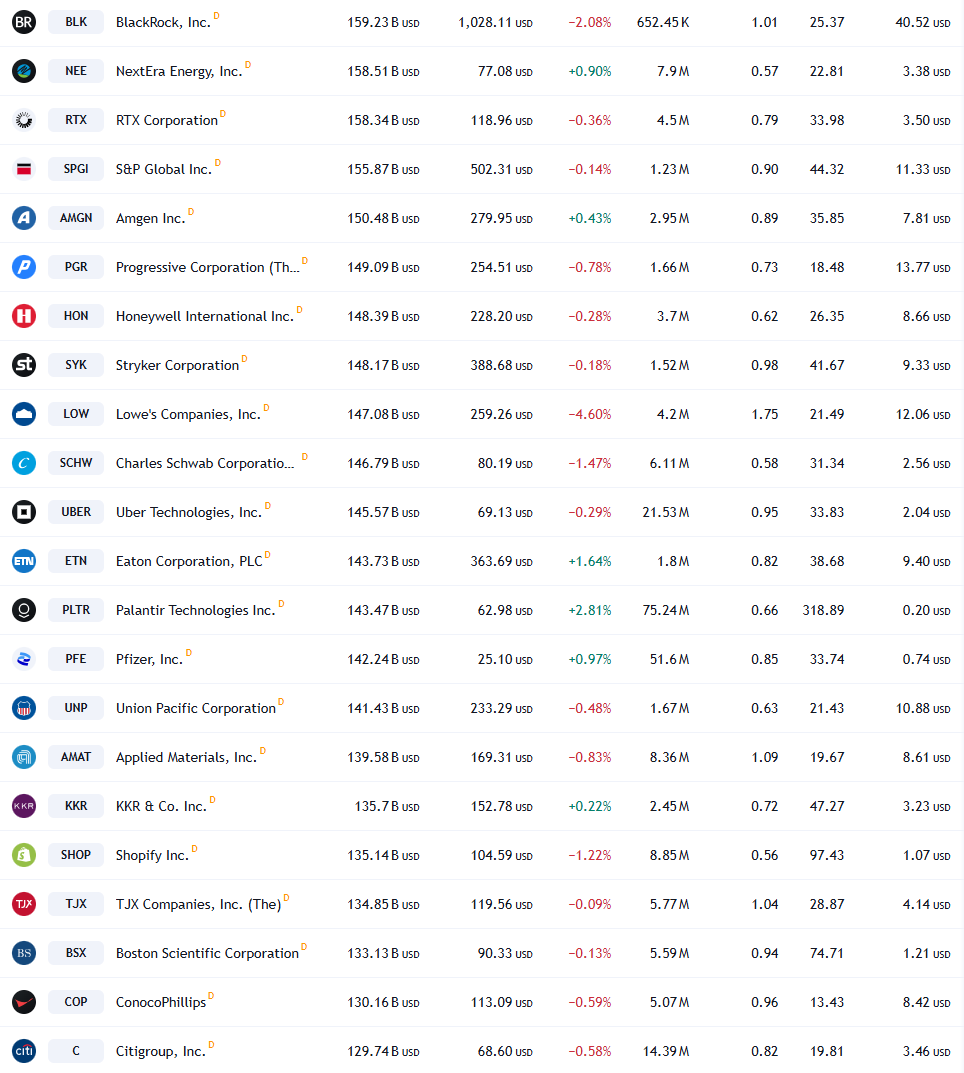Open BlackRock, Inc. company link
Image resolution: width=964 pixels, height=1073 pixels.
coord(163,23)
